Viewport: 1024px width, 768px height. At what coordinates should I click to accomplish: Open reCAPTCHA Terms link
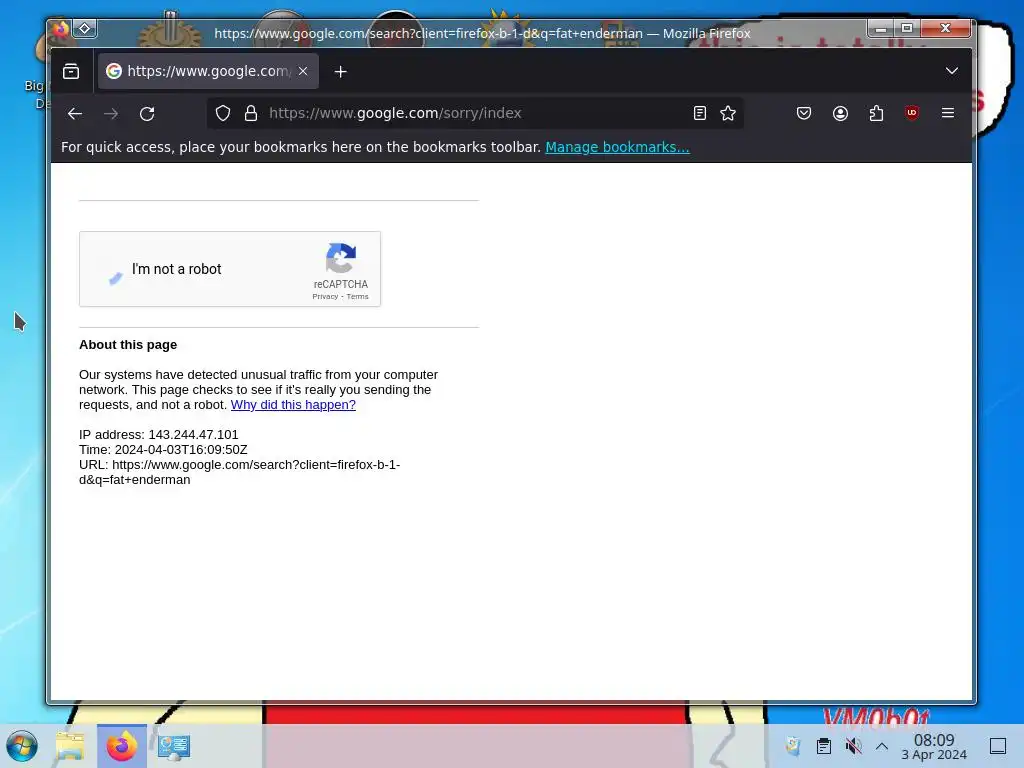point(357,296)
